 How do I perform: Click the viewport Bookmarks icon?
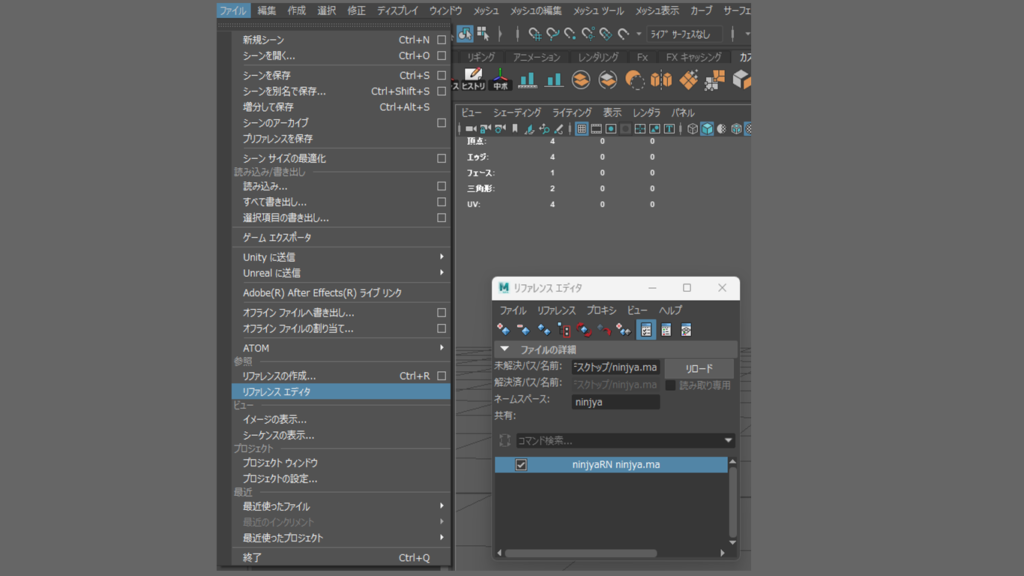[515, 129]
